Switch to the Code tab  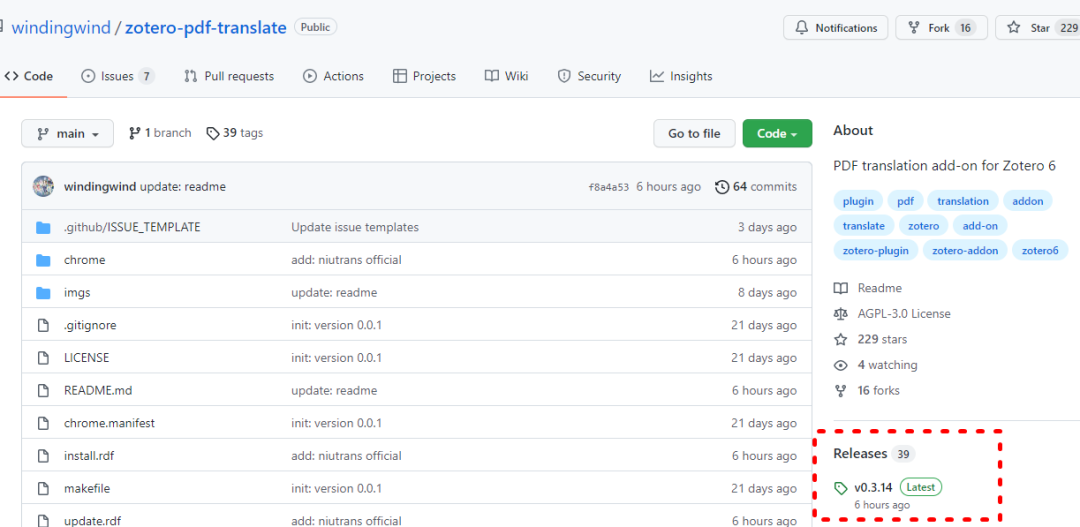[x=29, y=76]
